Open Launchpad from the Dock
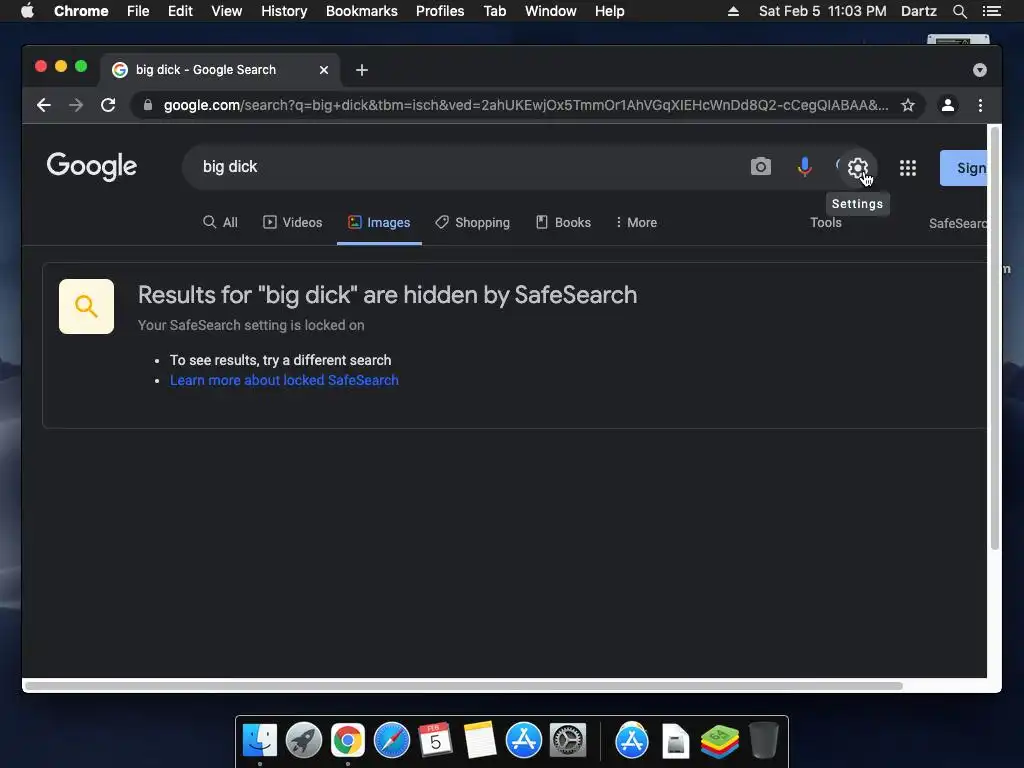This screenshot has width=1024, height=768. click(x=304, y=741)
